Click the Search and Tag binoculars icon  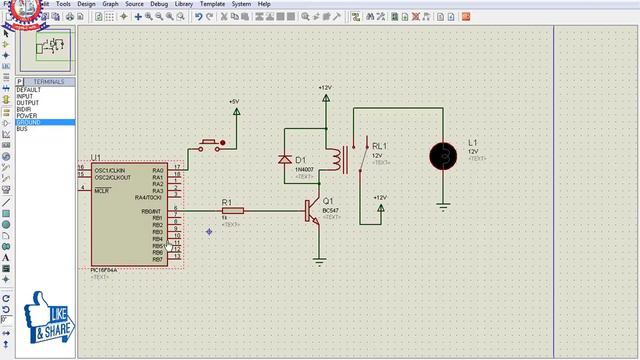pyautogui.click(x=370, y=17)
